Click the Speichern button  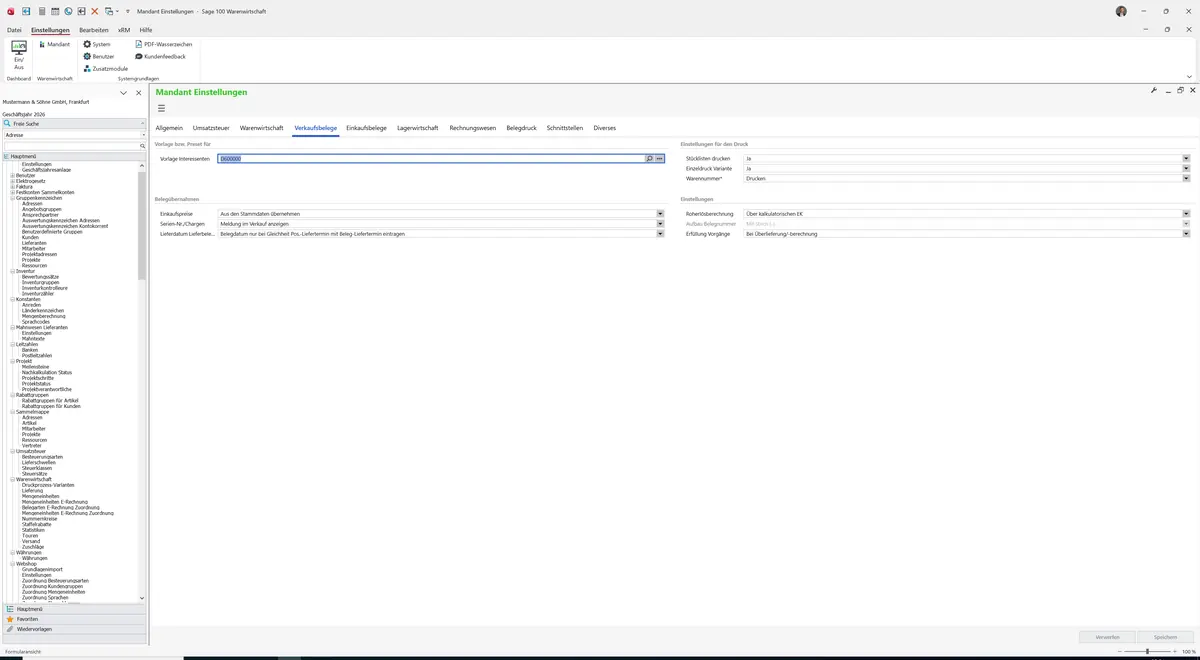(1165, 636)
